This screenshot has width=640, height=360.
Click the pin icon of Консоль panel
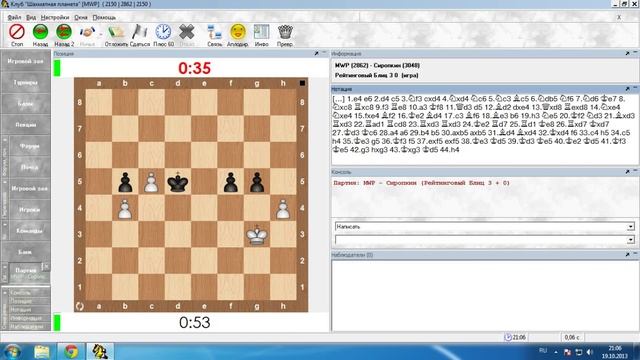(x=627, y=172)
